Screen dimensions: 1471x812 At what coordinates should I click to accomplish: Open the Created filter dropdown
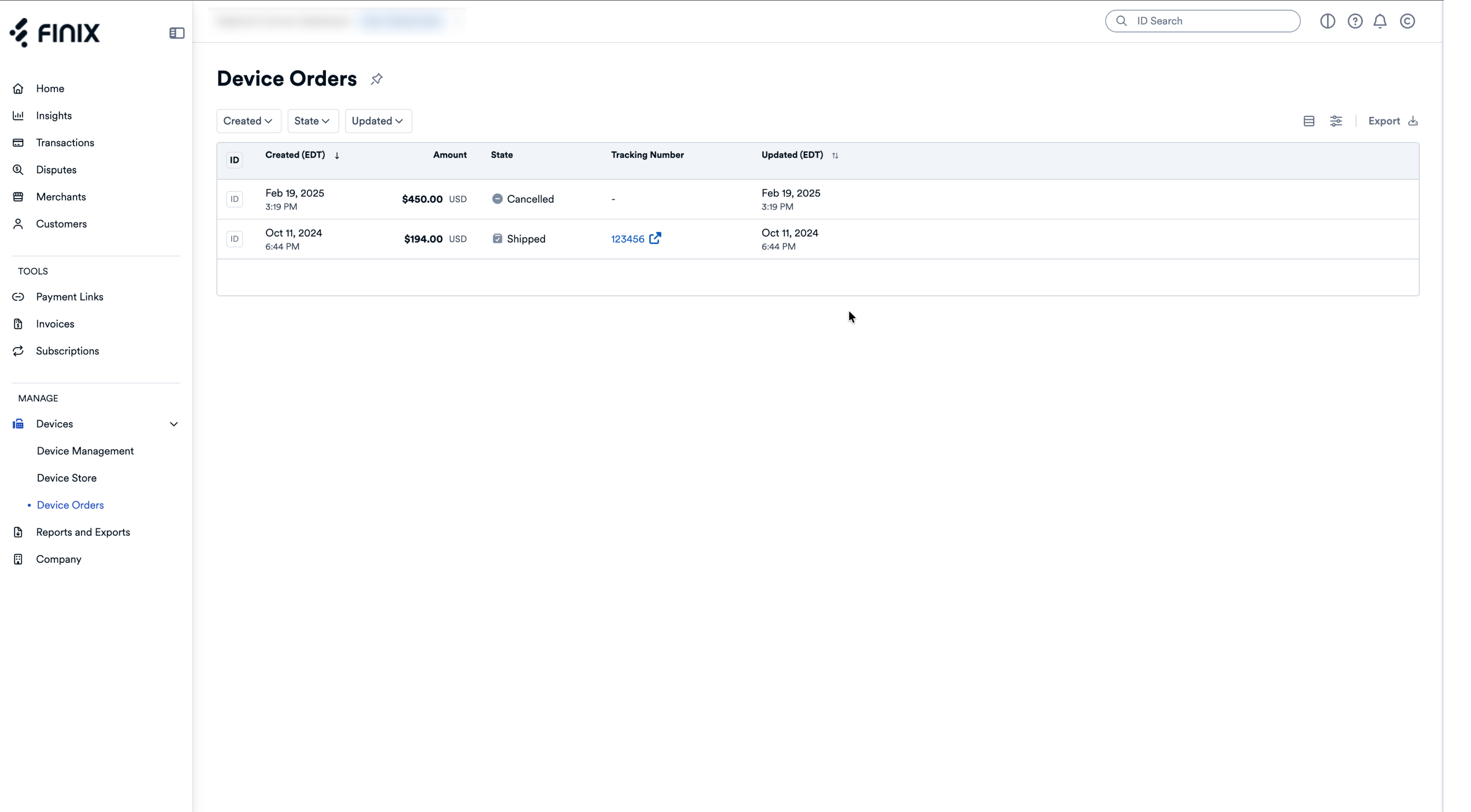248,121
